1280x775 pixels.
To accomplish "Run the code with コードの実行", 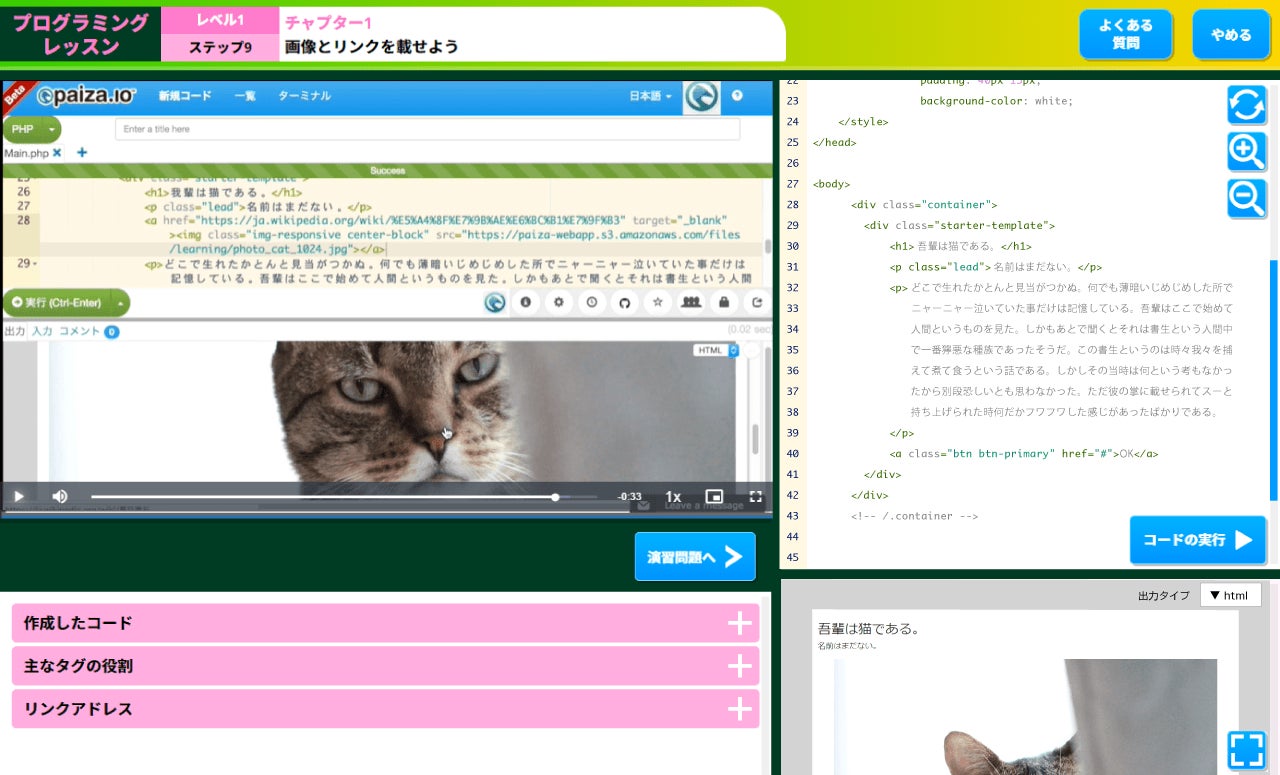I will [1198, 540].
